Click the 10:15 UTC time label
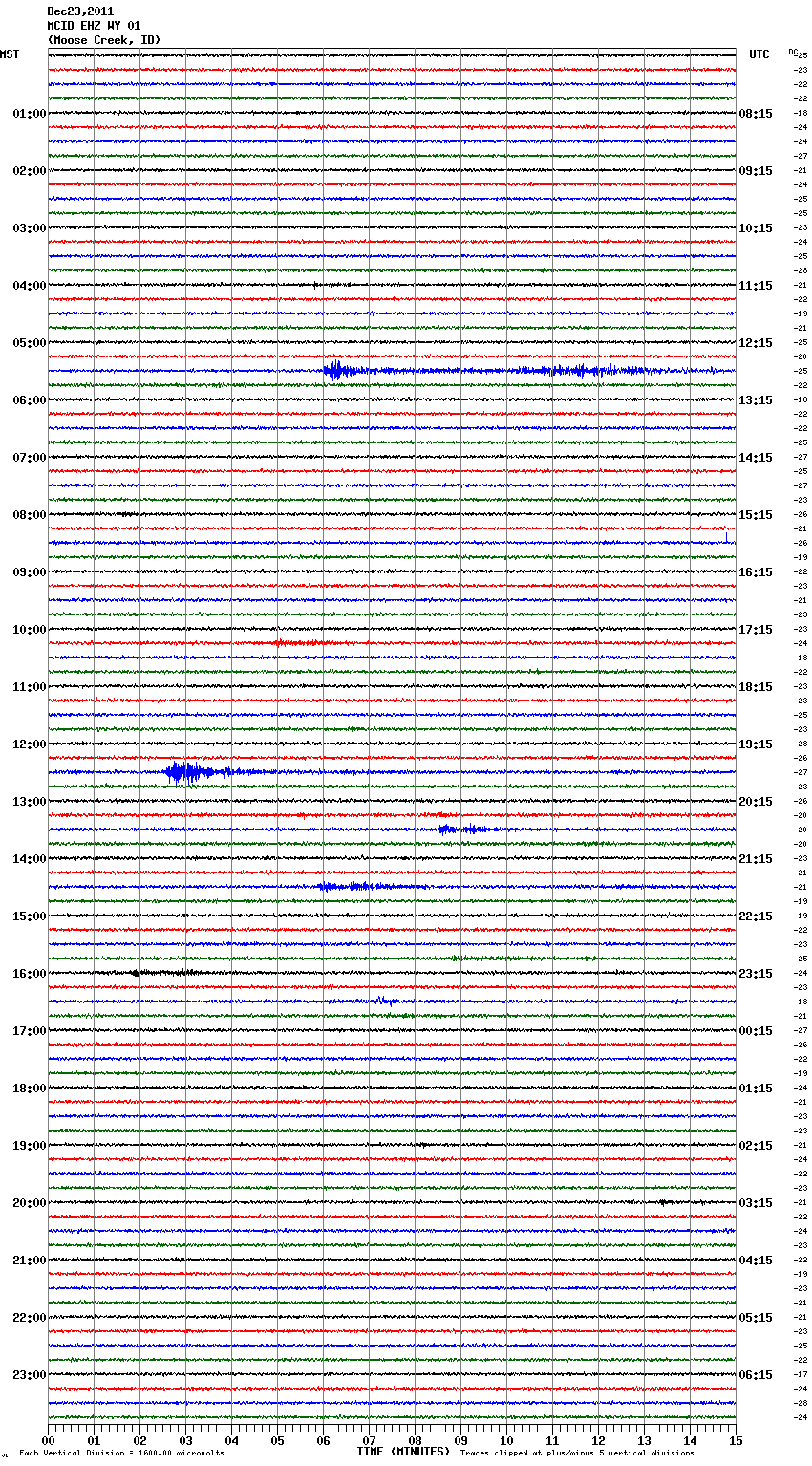The width and height of the screenshot is (812, 1466). coord(756,228)
